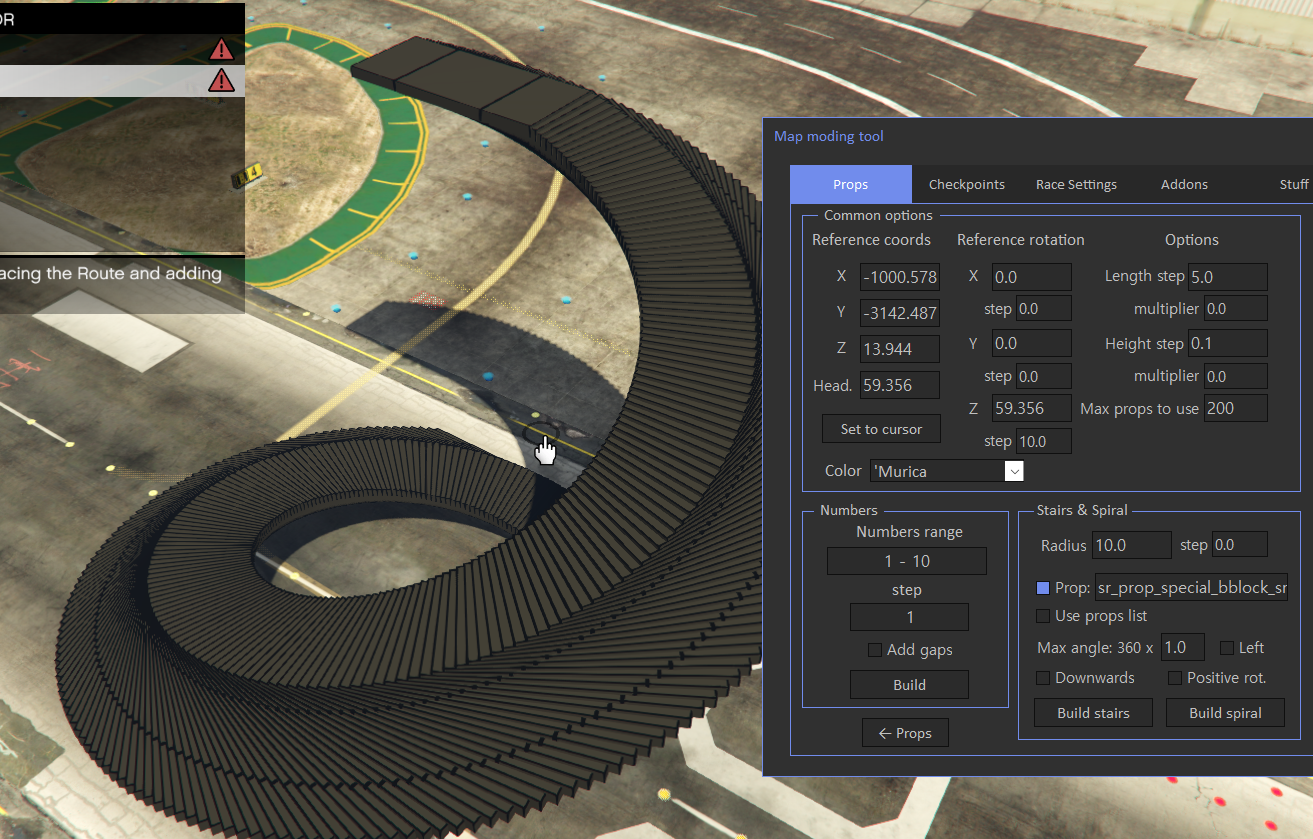Click the Height step field
1313x839 pixels.
pyautogui.click(x=1228, y=344)
